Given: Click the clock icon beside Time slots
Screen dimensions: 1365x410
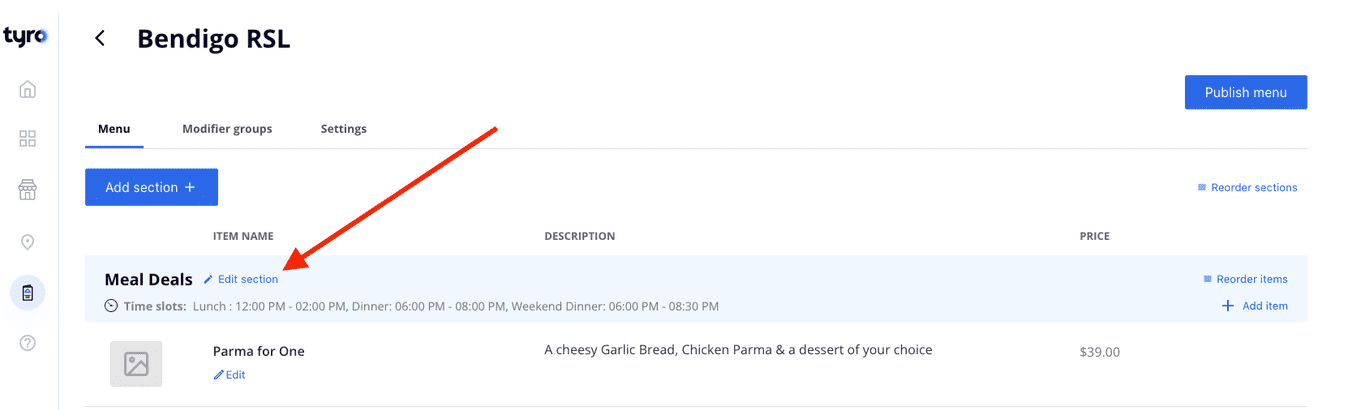Looking at the screenshot, I should 111,306.
